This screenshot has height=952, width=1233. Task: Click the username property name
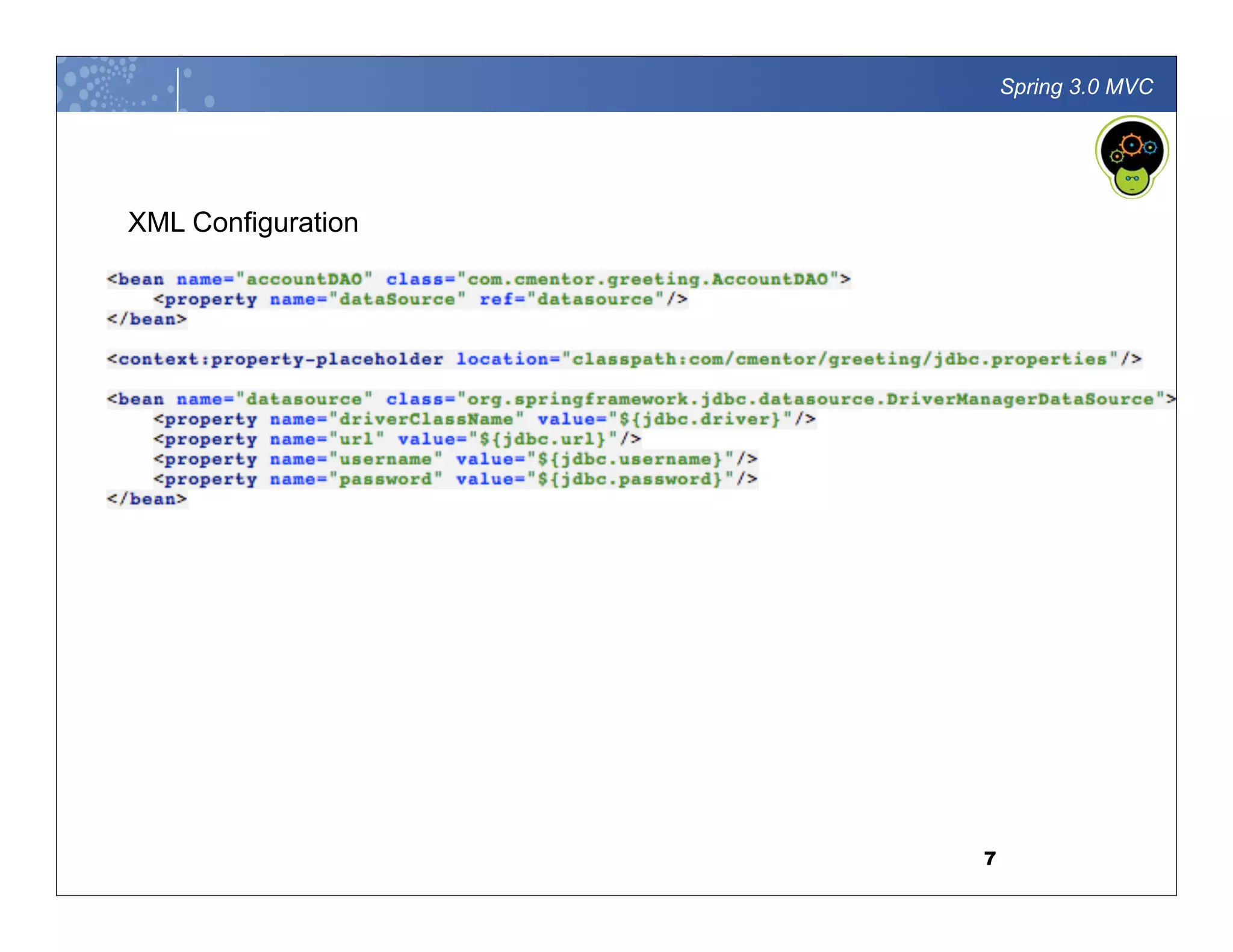coord(385,460)
